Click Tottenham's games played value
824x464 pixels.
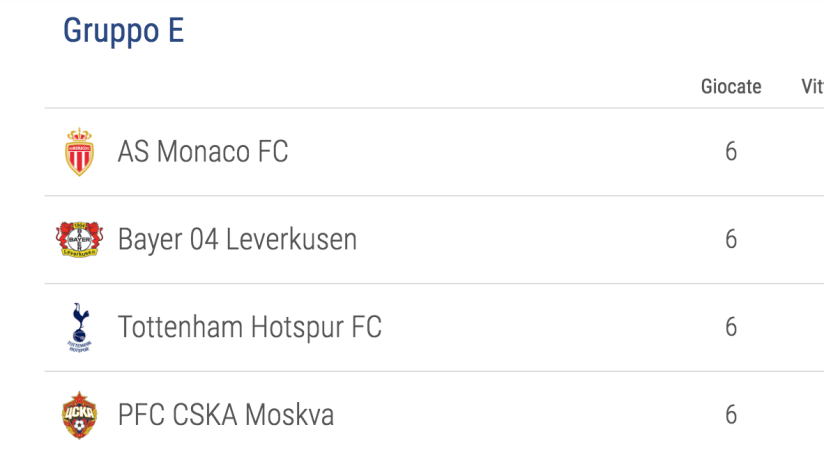(x=731, y=328)
